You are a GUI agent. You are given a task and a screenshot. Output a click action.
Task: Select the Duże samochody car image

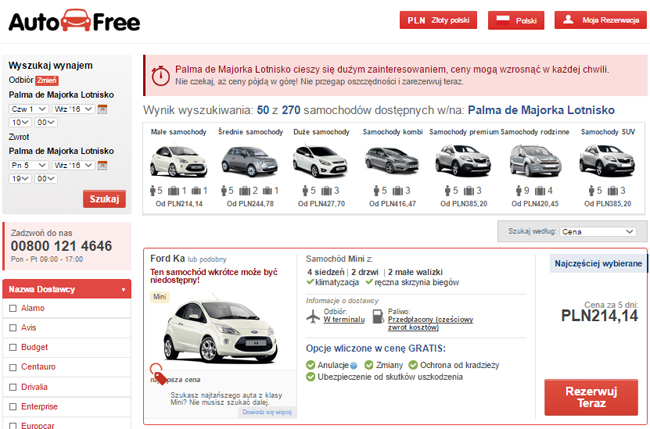(320, 161)
